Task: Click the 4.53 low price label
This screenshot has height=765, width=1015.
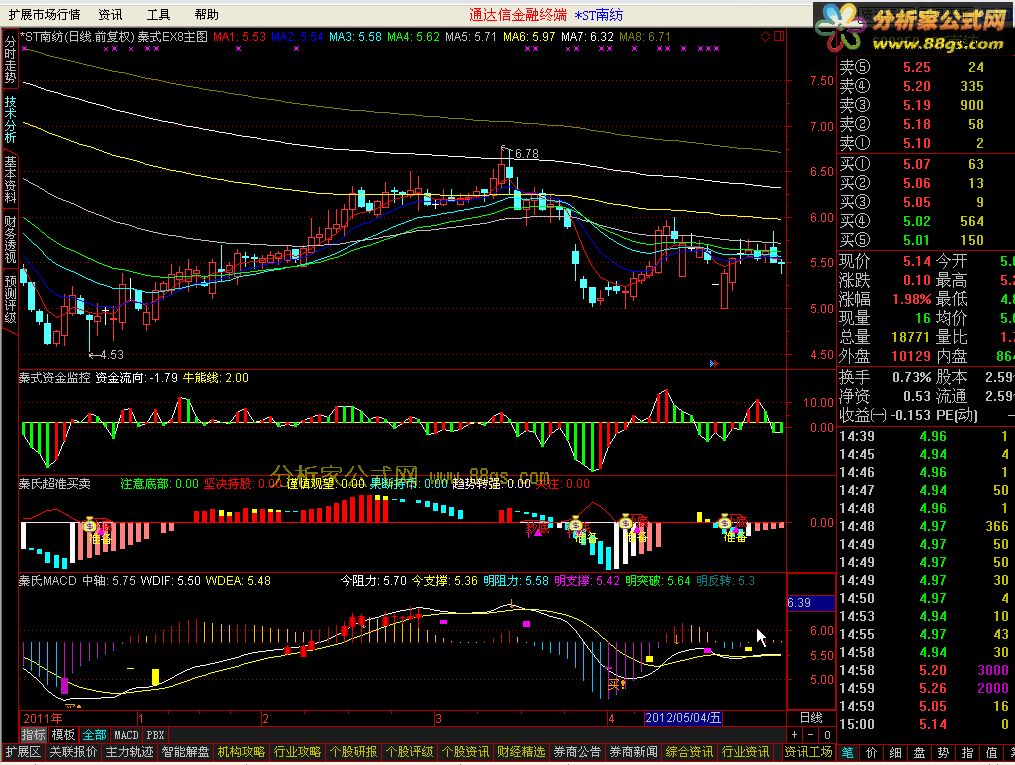Action: coord(111,355)
